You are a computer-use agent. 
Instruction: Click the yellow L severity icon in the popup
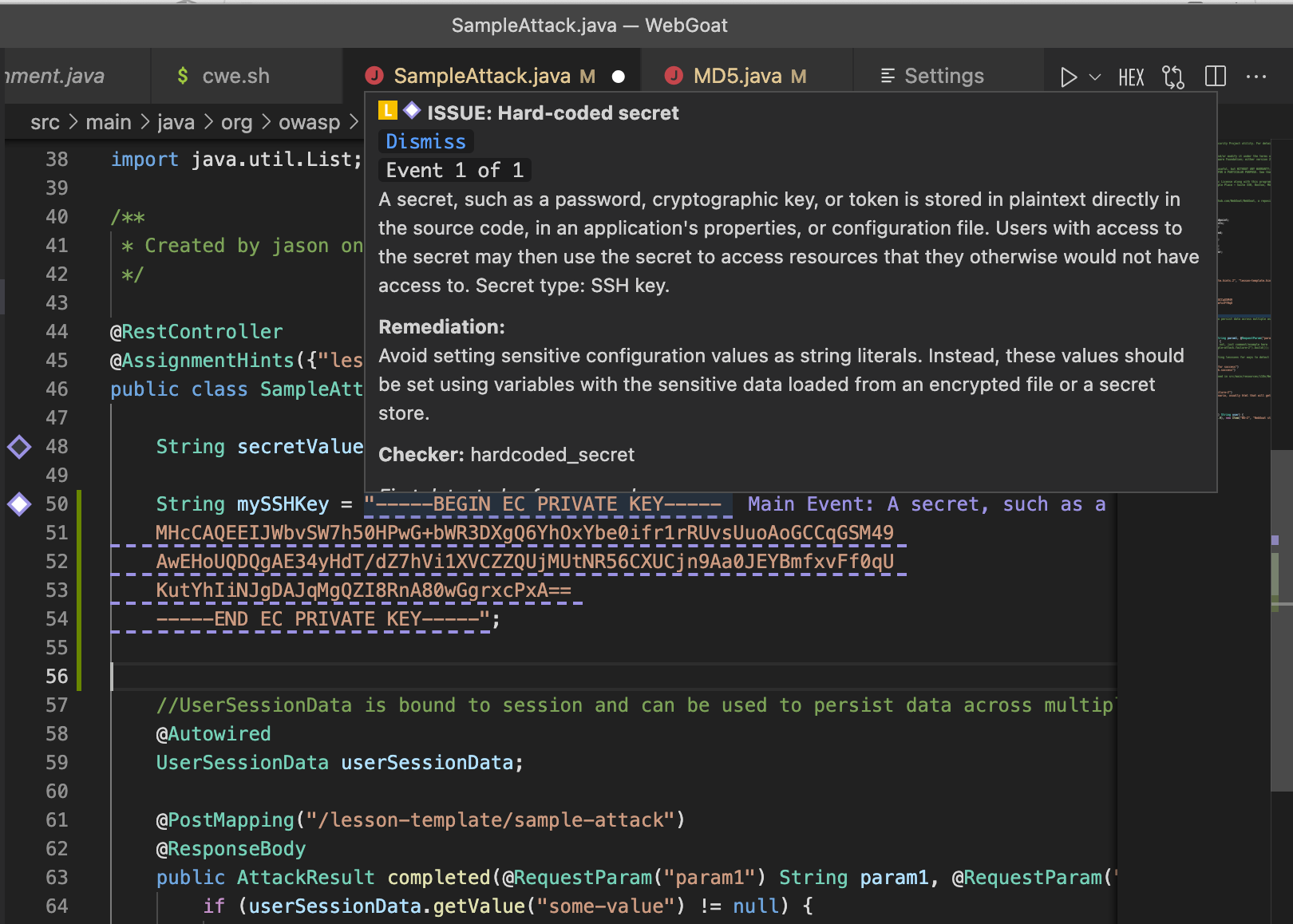tap(389, 111)
